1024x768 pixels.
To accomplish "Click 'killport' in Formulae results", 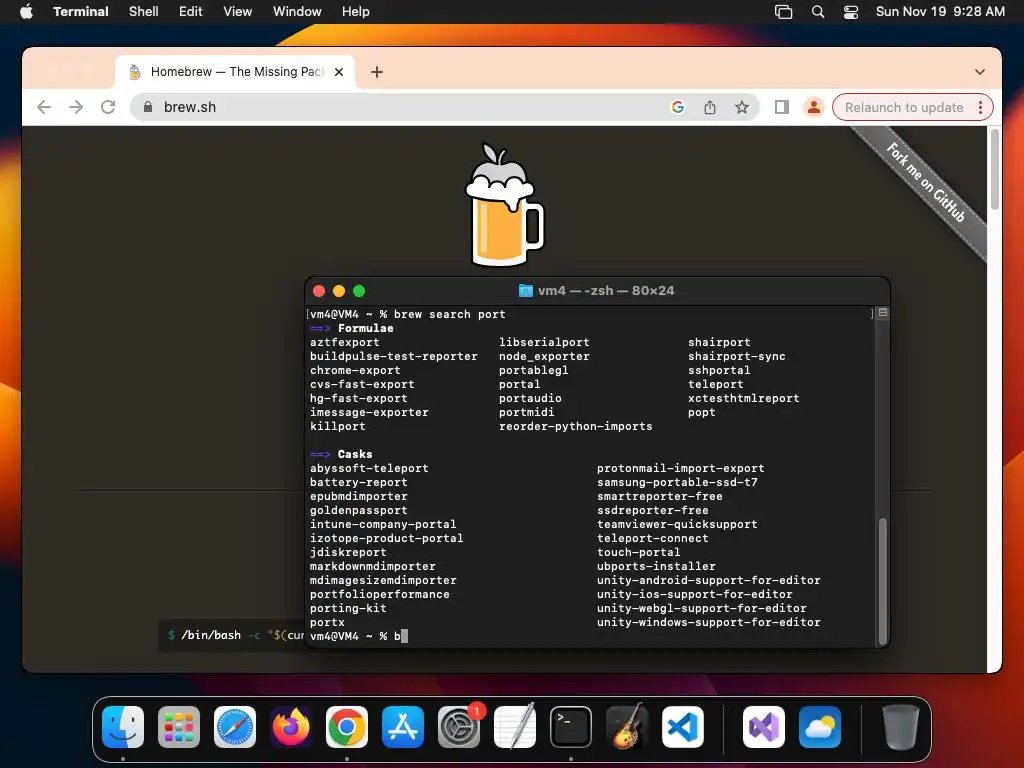I will coord(338,426).
